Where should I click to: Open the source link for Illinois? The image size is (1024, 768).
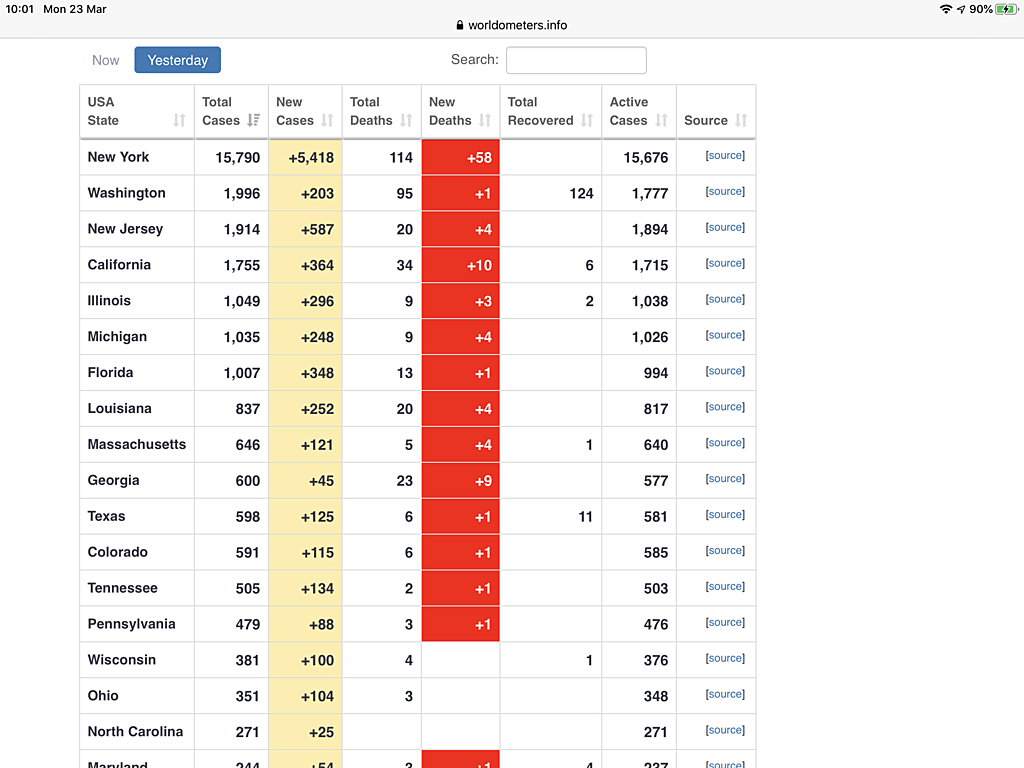pyautogui.click(x=725, y=299)
